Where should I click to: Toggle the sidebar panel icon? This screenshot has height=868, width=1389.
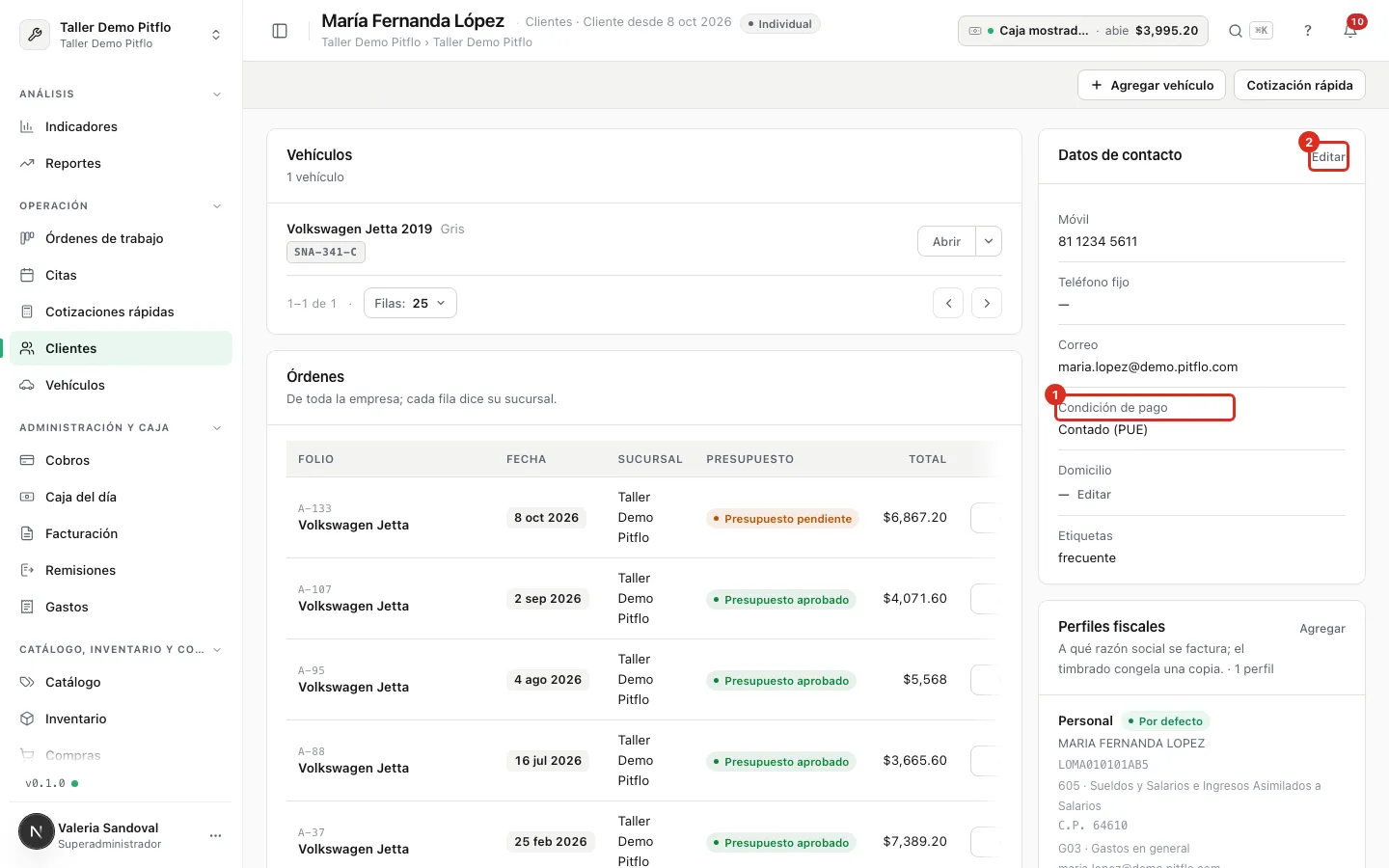coord(280,31)
